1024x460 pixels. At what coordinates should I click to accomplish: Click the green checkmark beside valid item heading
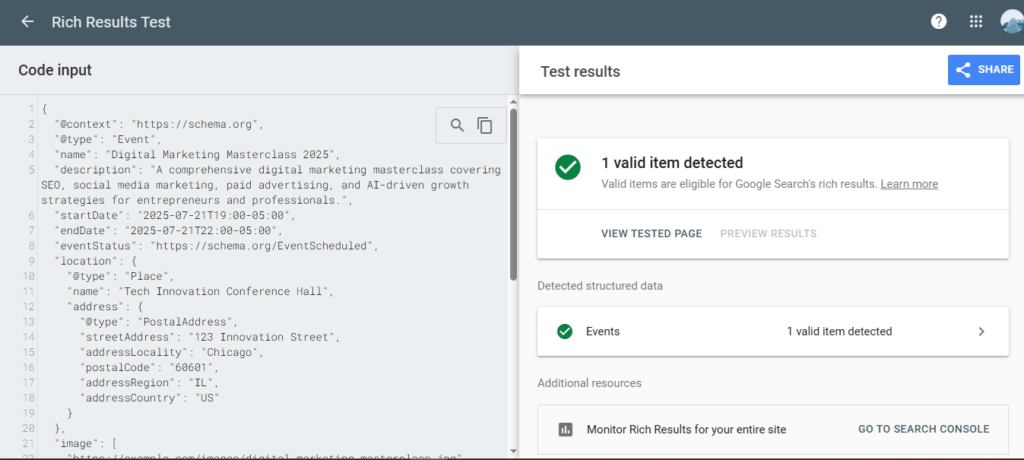coord(568,168)
